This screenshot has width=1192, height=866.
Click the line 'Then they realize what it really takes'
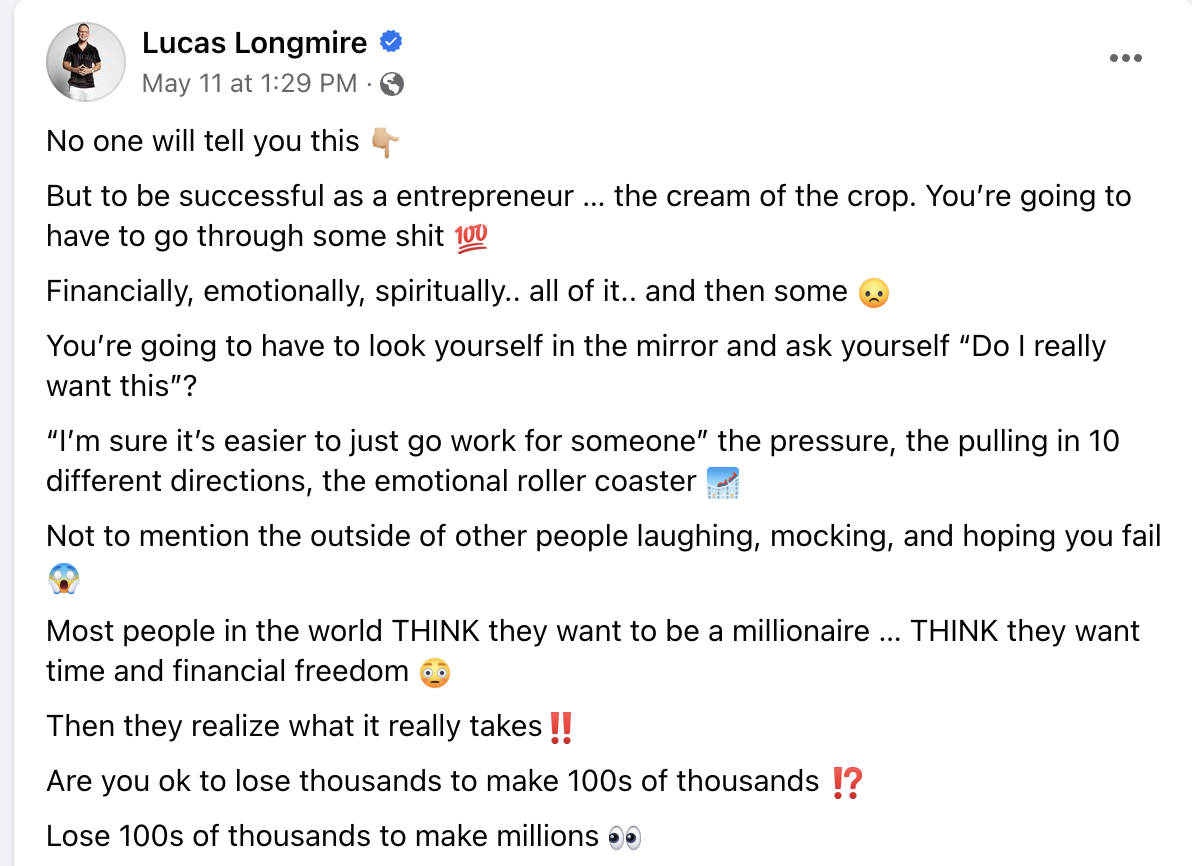294,726
